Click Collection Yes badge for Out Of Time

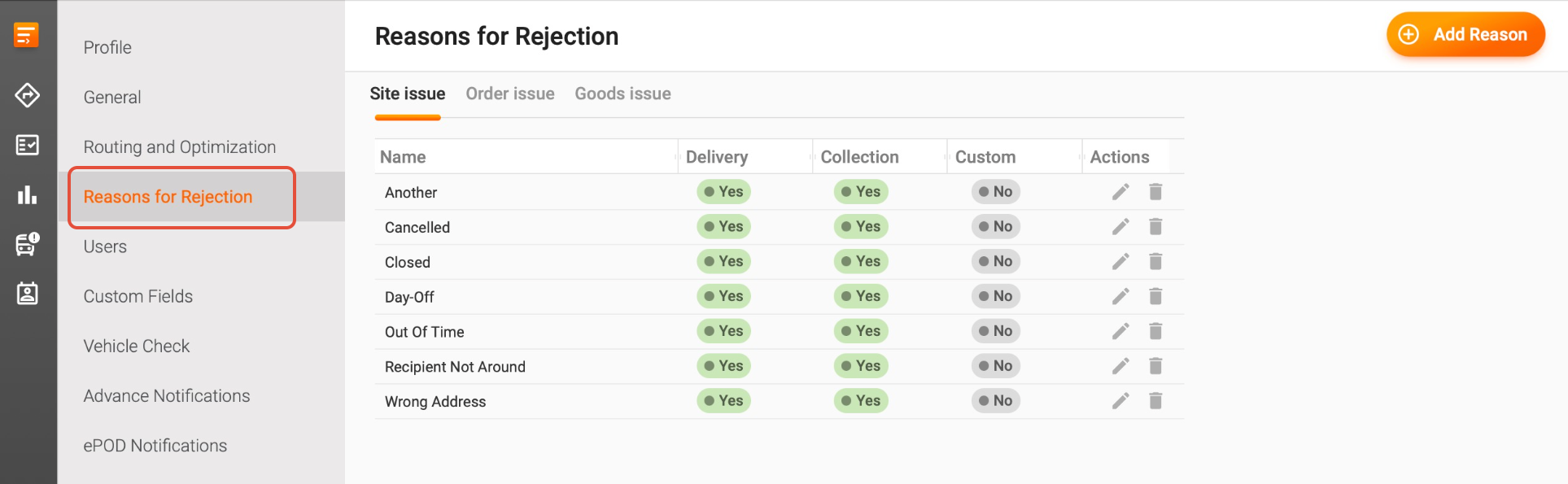click(x=861, y=331)
